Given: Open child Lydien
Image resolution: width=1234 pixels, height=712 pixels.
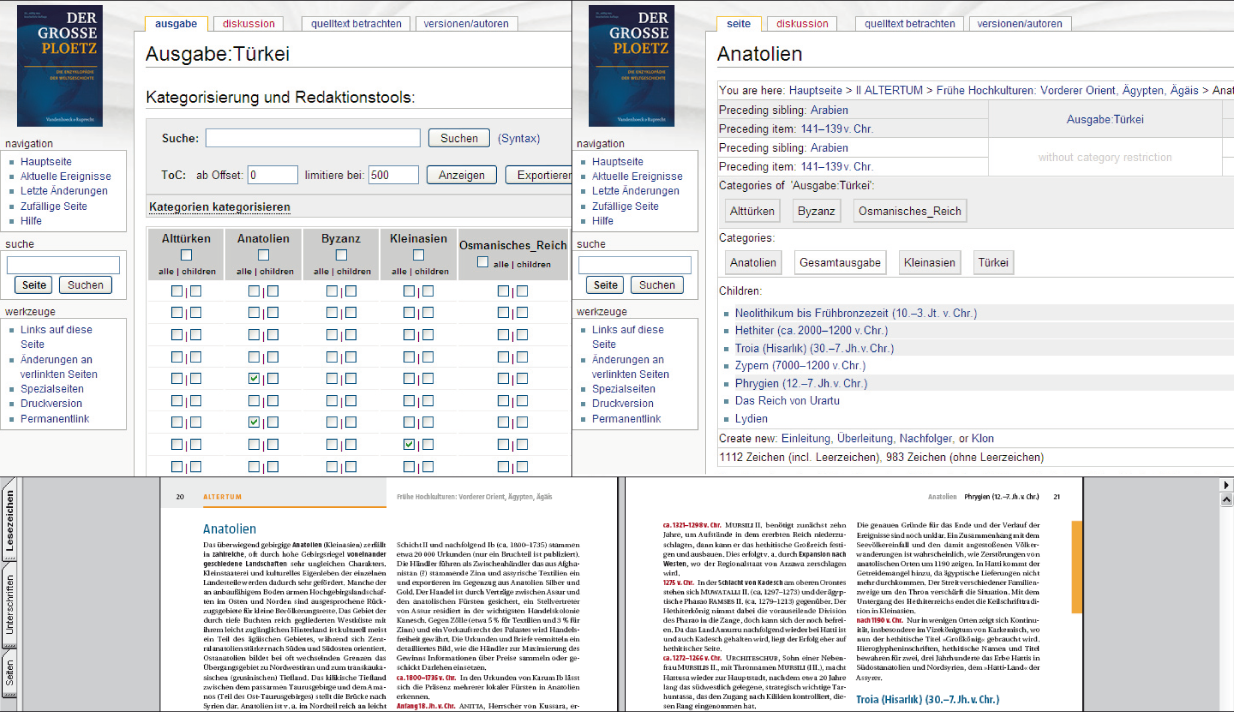Looking at the screenshot, I should click(751, 419).
